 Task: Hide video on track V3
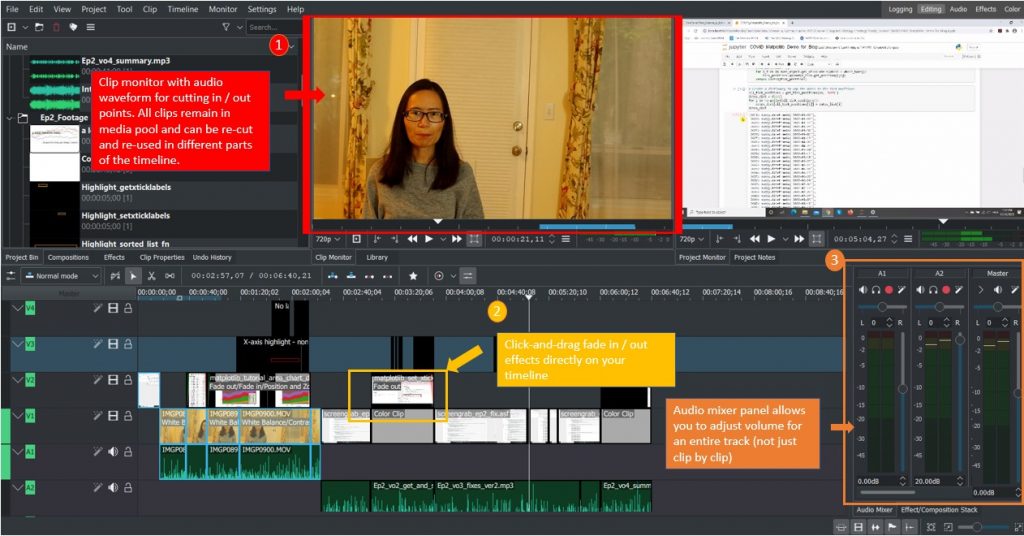coord(113,344)
